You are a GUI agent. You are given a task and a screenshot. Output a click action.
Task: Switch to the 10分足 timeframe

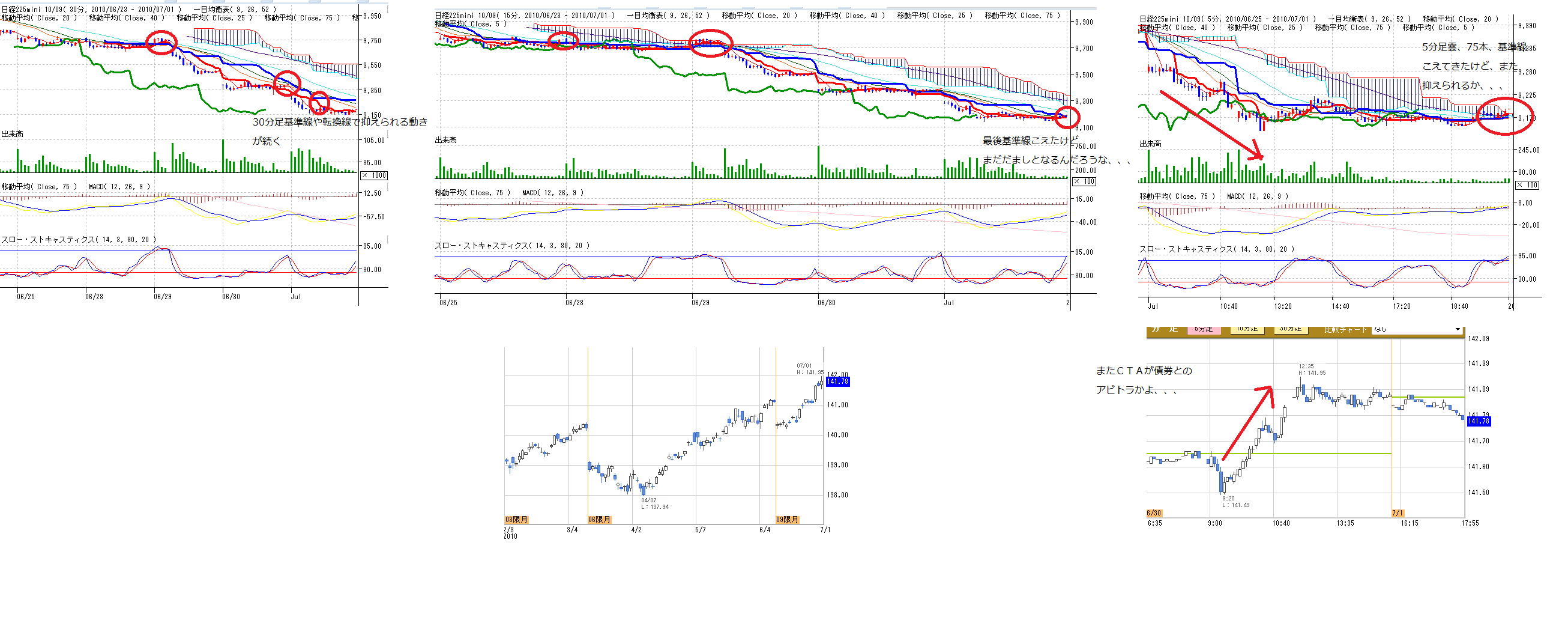pos(1247,329)
